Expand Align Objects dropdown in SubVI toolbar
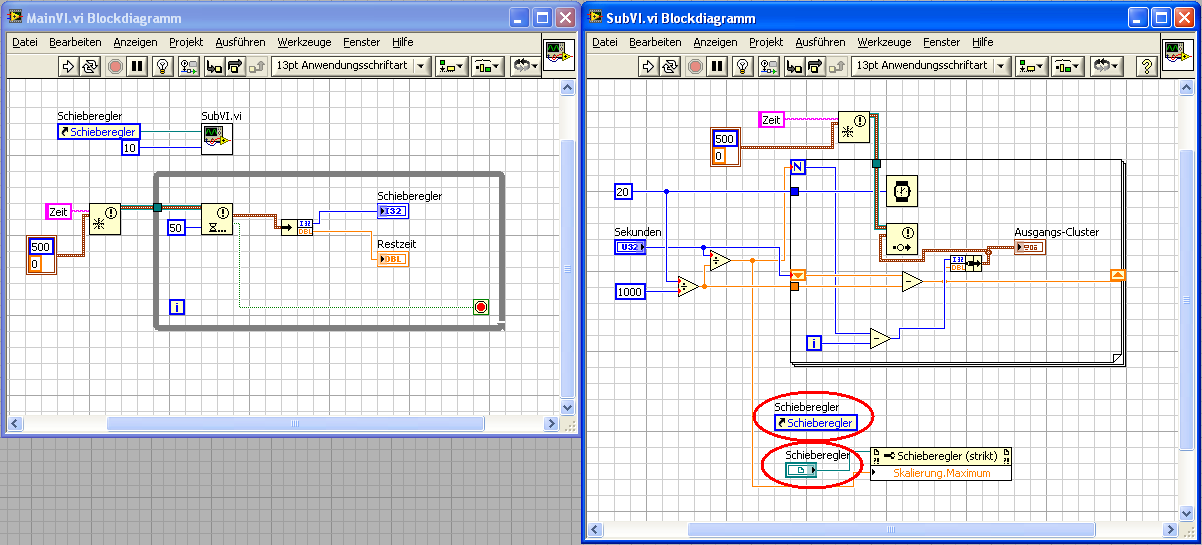 click(1031, 66)
